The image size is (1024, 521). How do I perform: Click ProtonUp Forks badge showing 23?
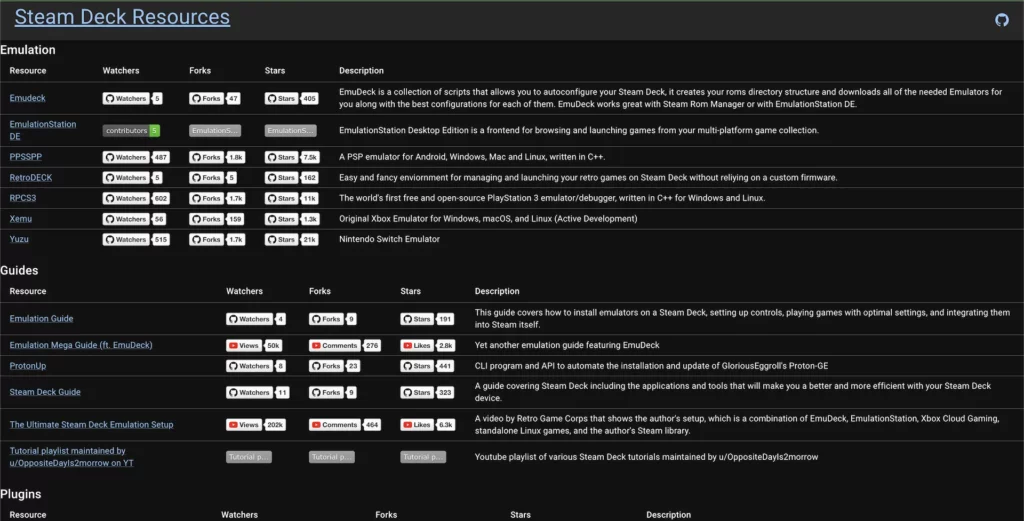334,366
